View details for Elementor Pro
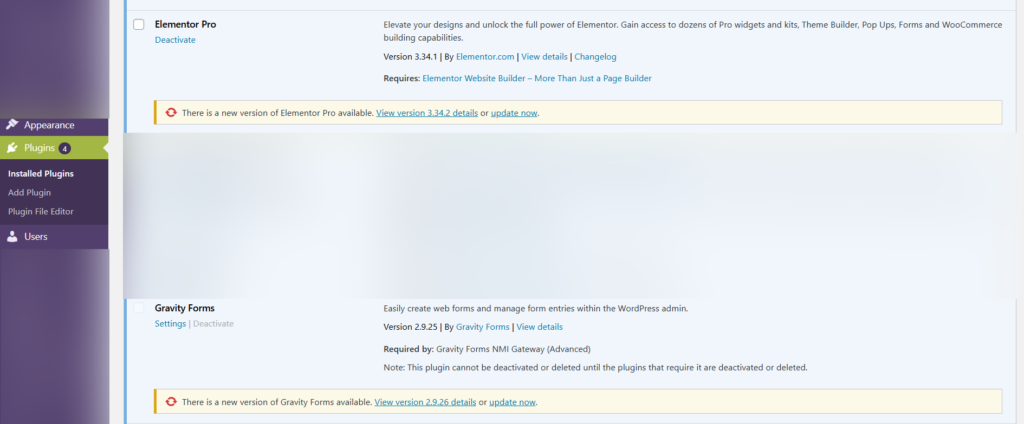Viewport: 1024px width, 424px height. point(544,57)
